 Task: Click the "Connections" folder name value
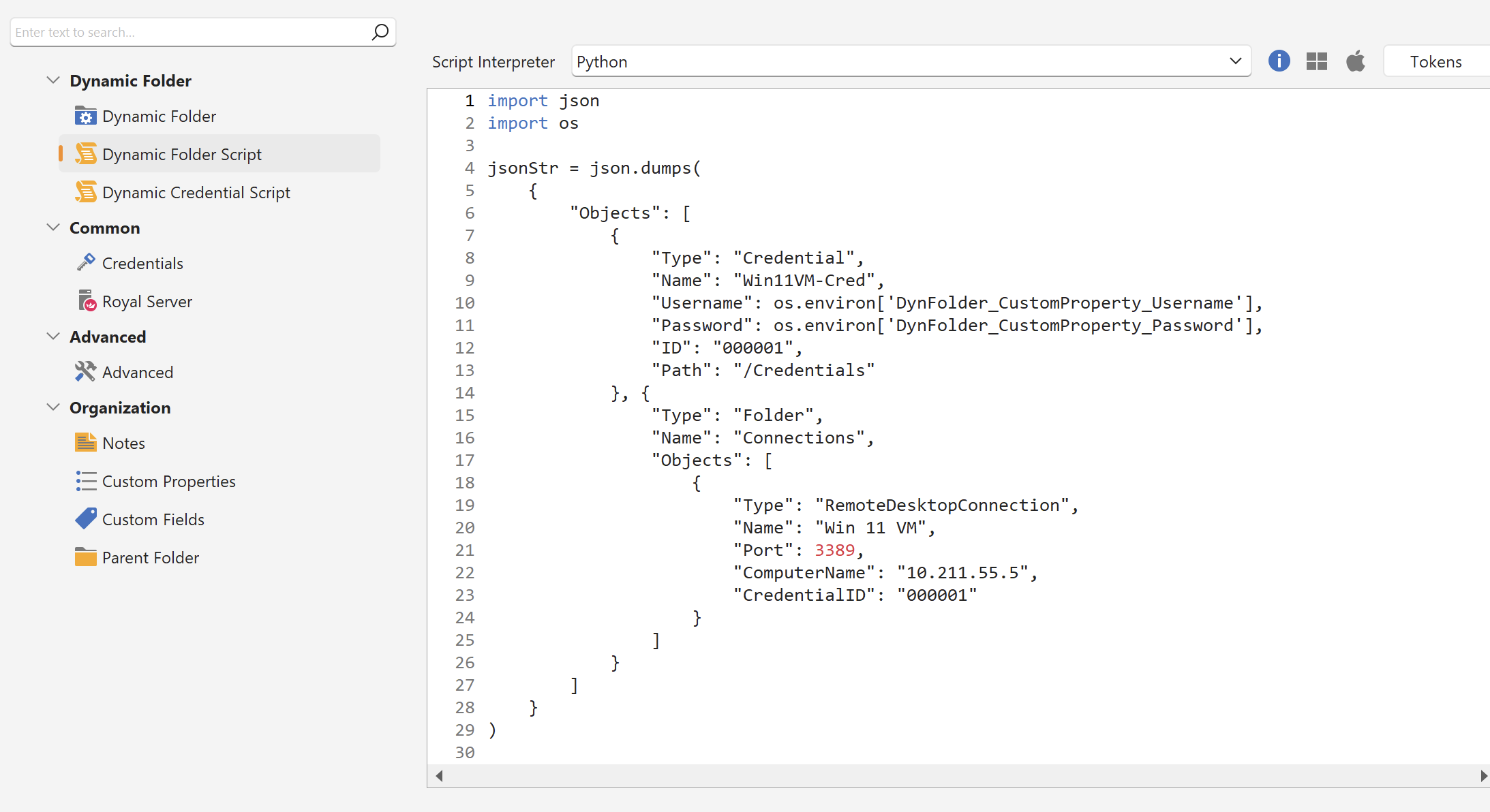pos(799,438)
